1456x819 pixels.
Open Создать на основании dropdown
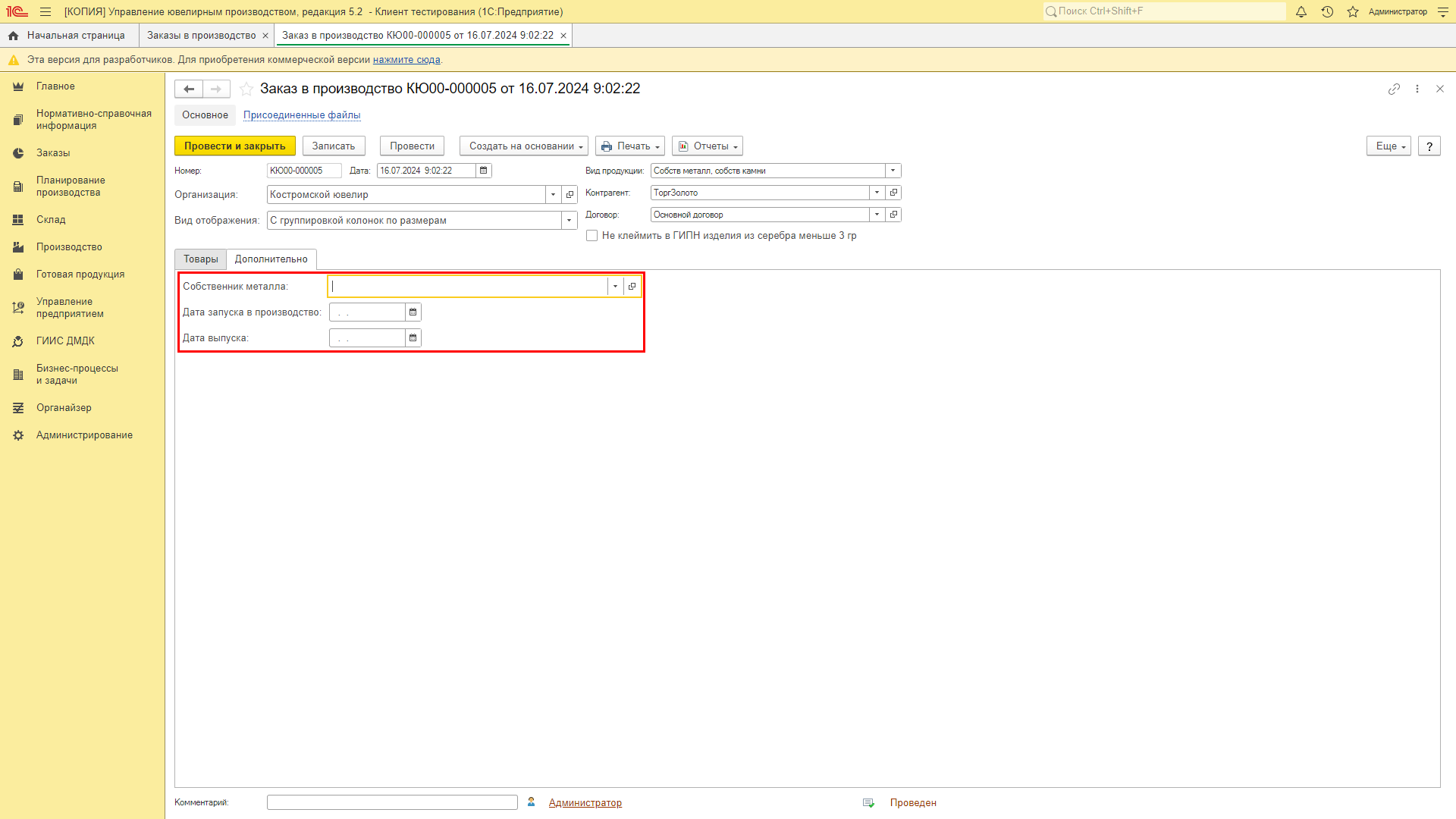tap(524, 146)
